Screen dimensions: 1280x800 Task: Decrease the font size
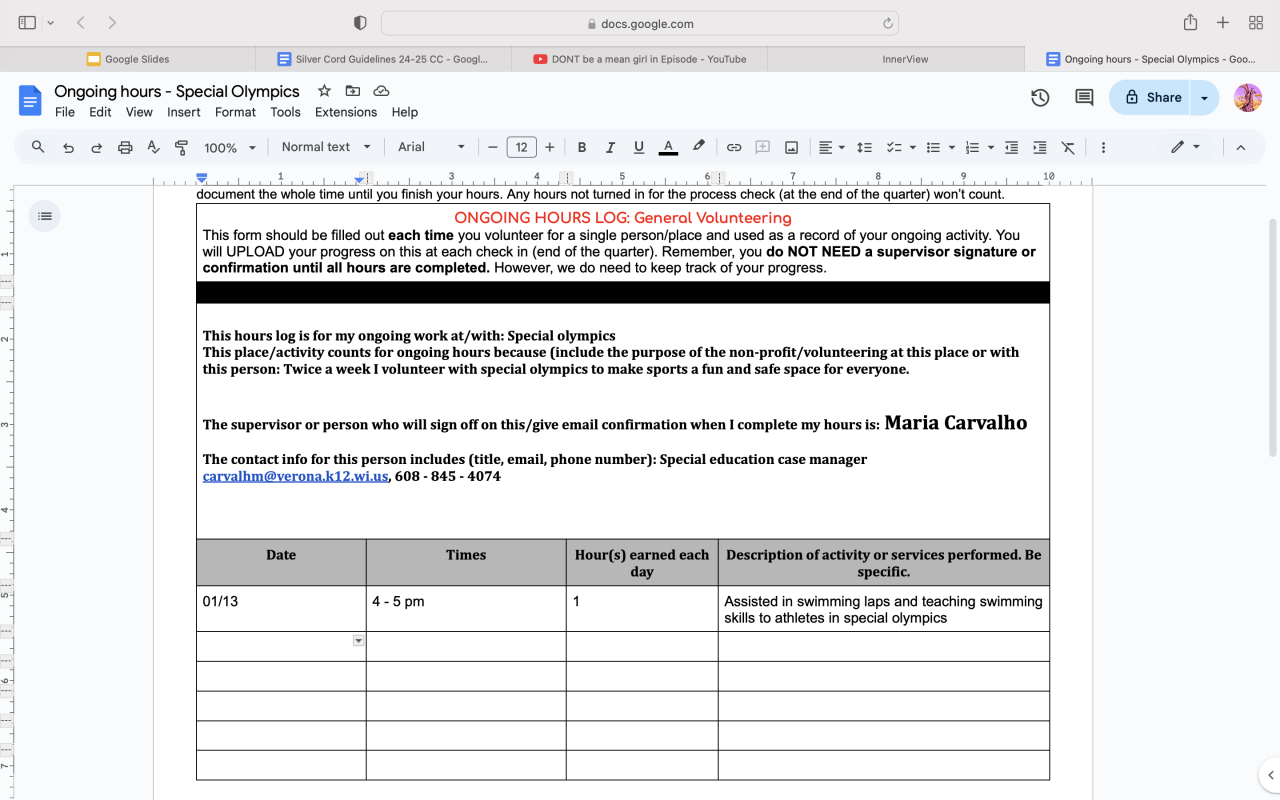click(x=492, y=147)
